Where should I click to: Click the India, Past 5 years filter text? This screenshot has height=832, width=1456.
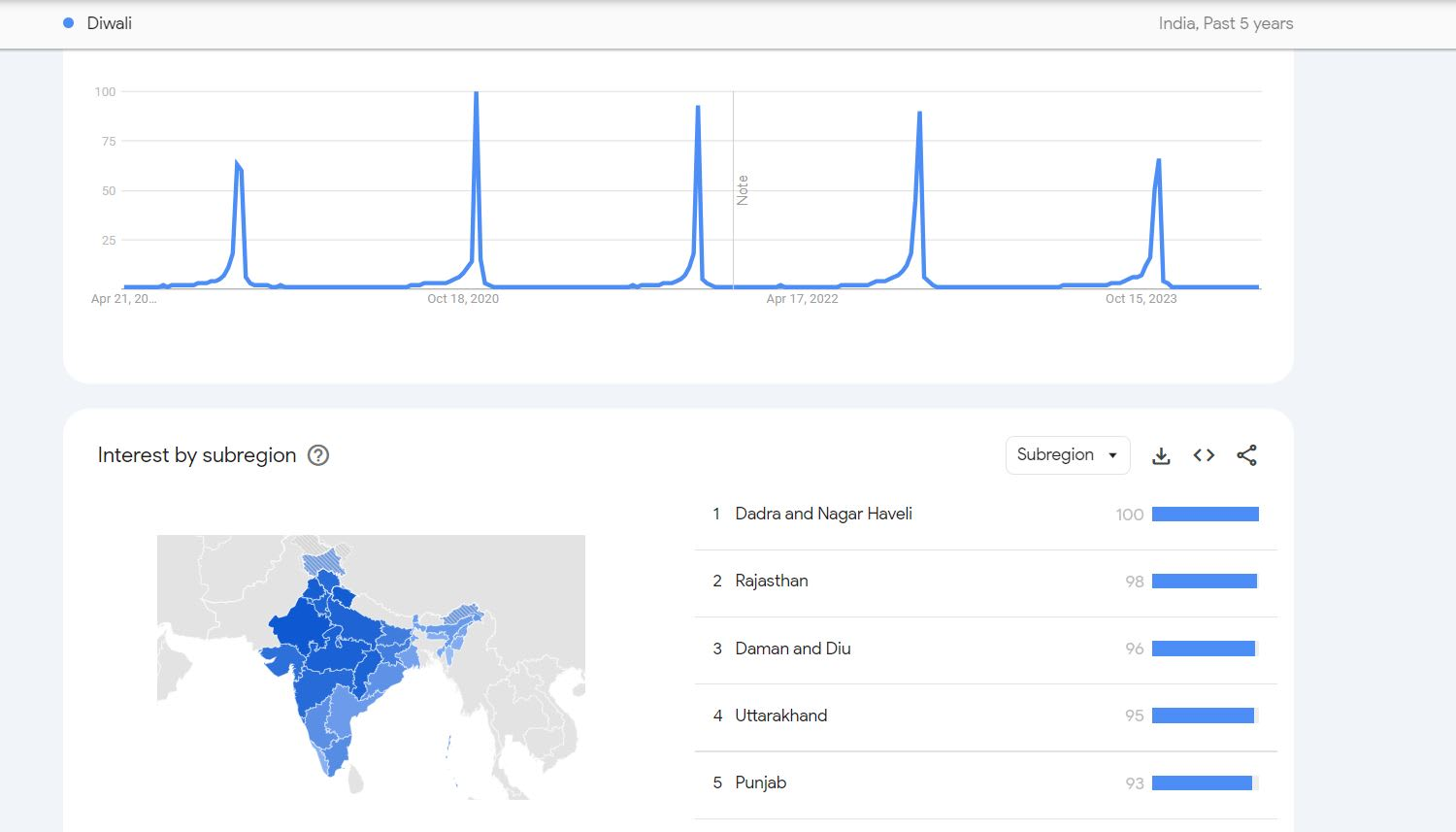[x=1226, y=23]
